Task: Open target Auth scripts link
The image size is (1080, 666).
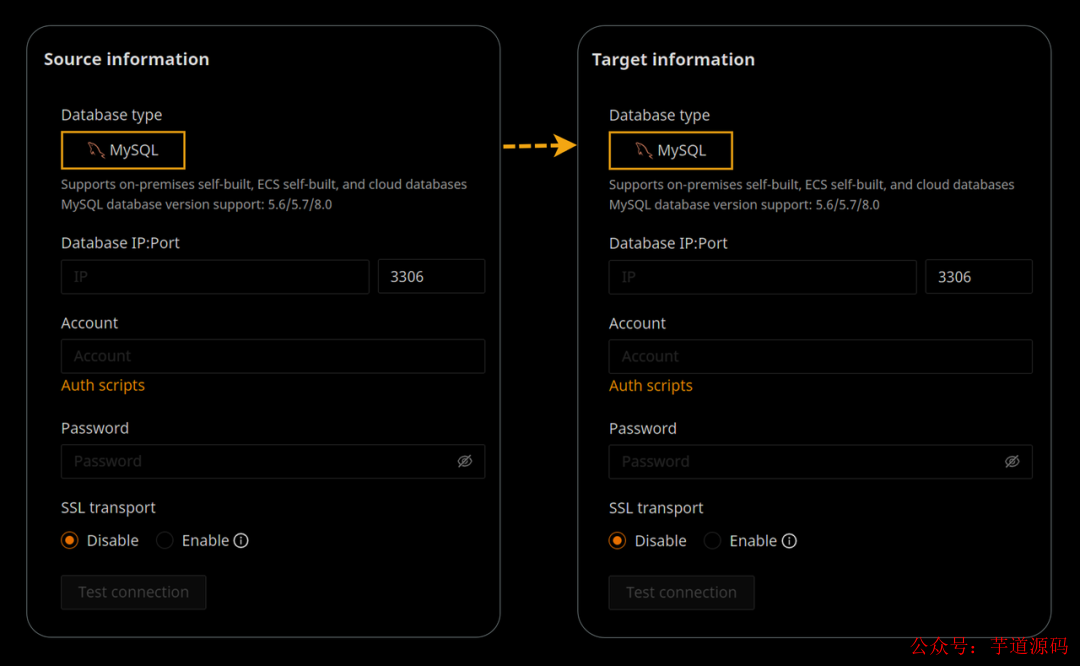Action: 650,386
